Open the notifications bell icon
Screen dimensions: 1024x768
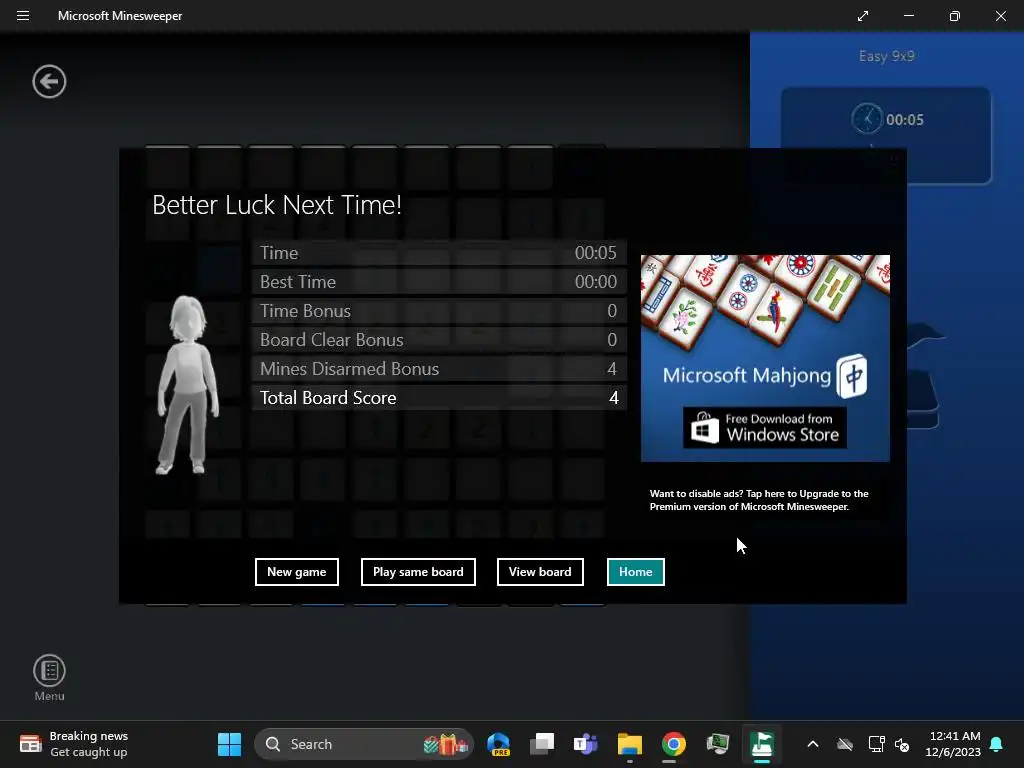(x=996, y=744)
